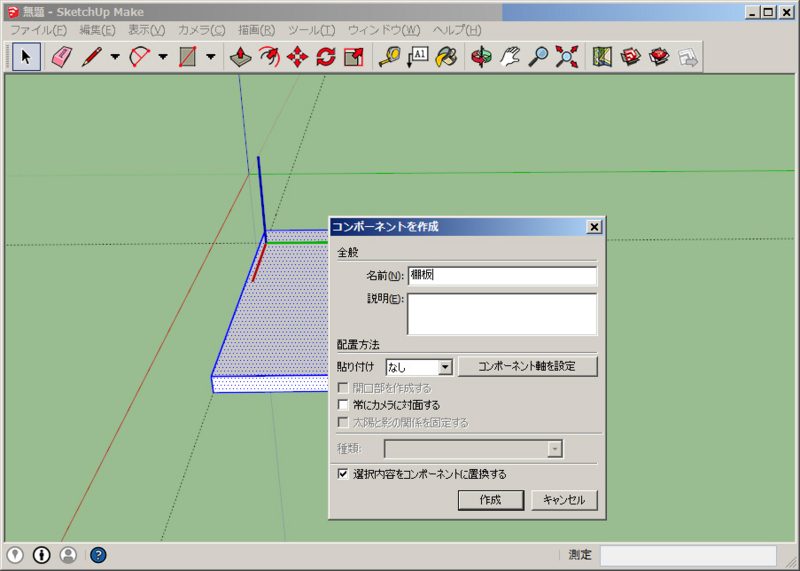Click the 説明 description text area
The height and width of the screenshot is (571, 800).
tap(502, 314)
